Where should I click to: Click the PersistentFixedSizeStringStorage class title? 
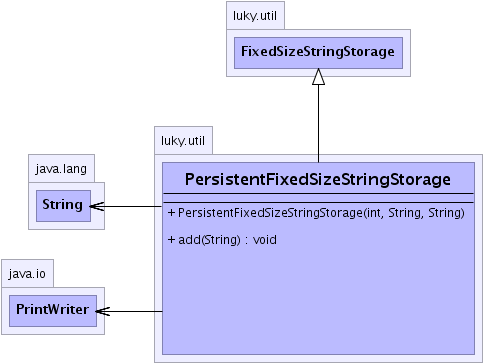[318, 179]
